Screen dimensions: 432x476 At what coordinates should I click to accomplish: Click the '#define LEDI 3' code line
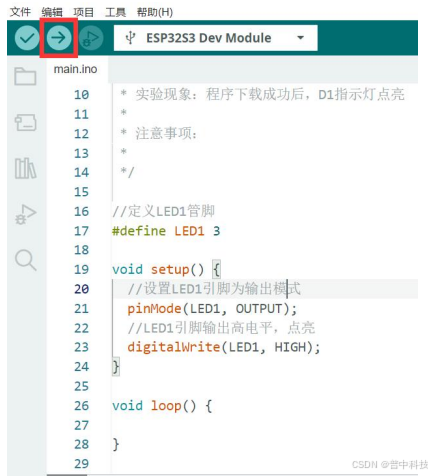click(x=166, y=231)
